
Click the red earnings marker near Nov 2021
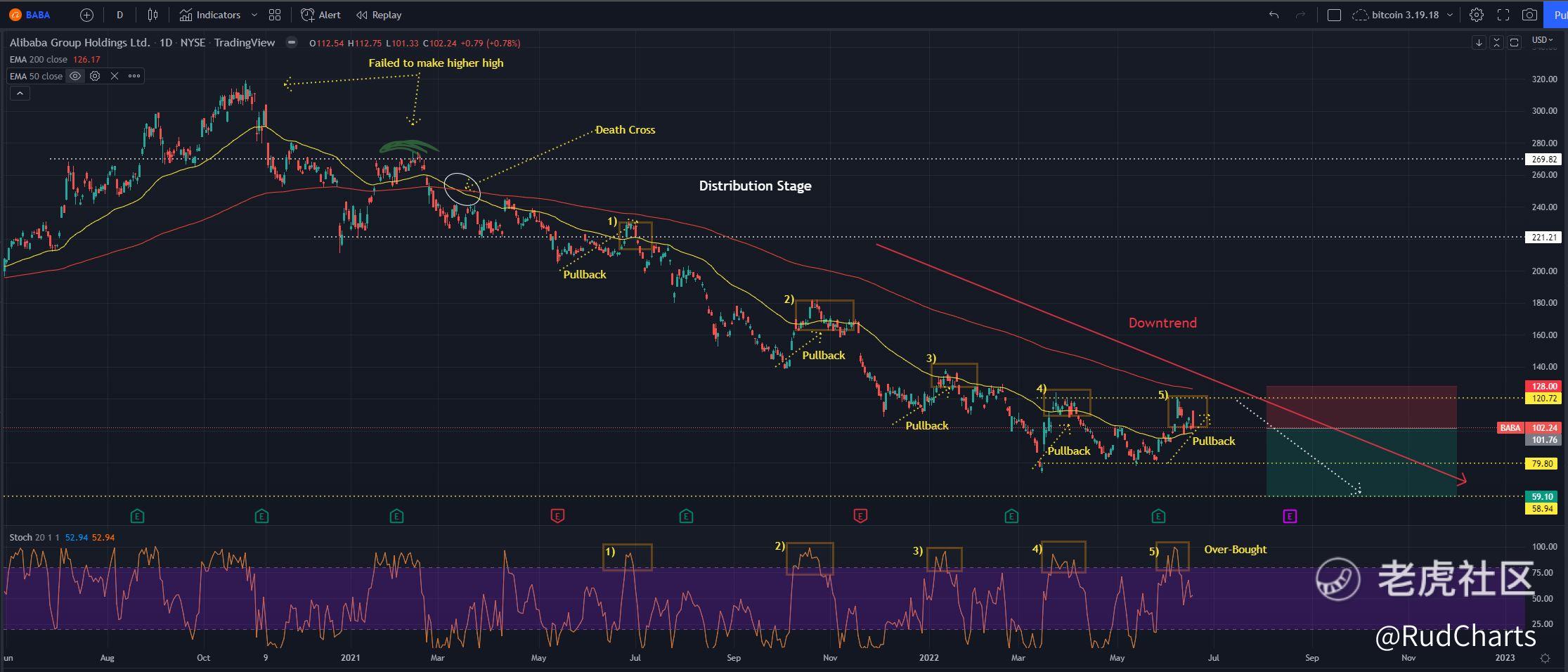coord(860,517)
